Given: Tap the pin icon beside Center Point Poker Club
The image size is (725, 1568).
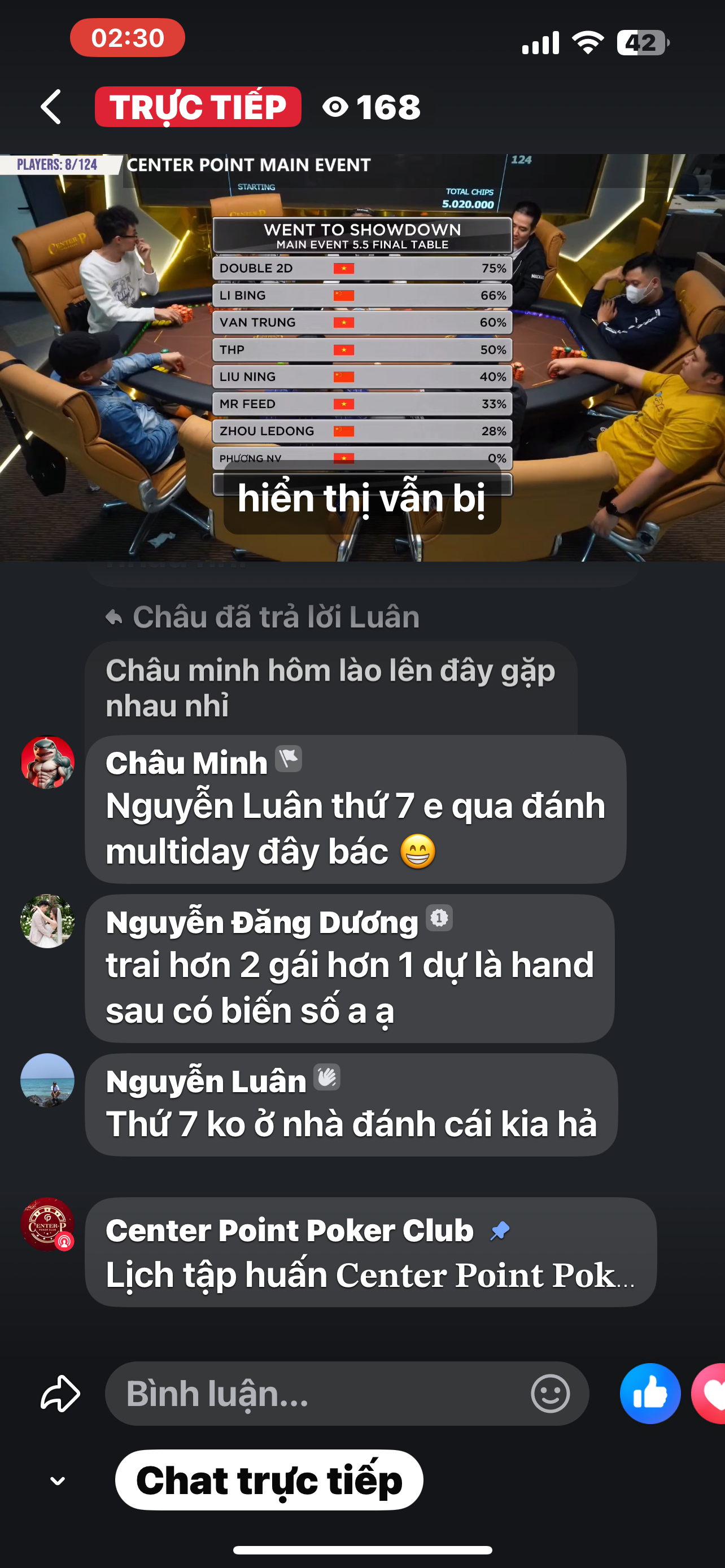Looking at the screenshot, I should [x=500, y=1231].
